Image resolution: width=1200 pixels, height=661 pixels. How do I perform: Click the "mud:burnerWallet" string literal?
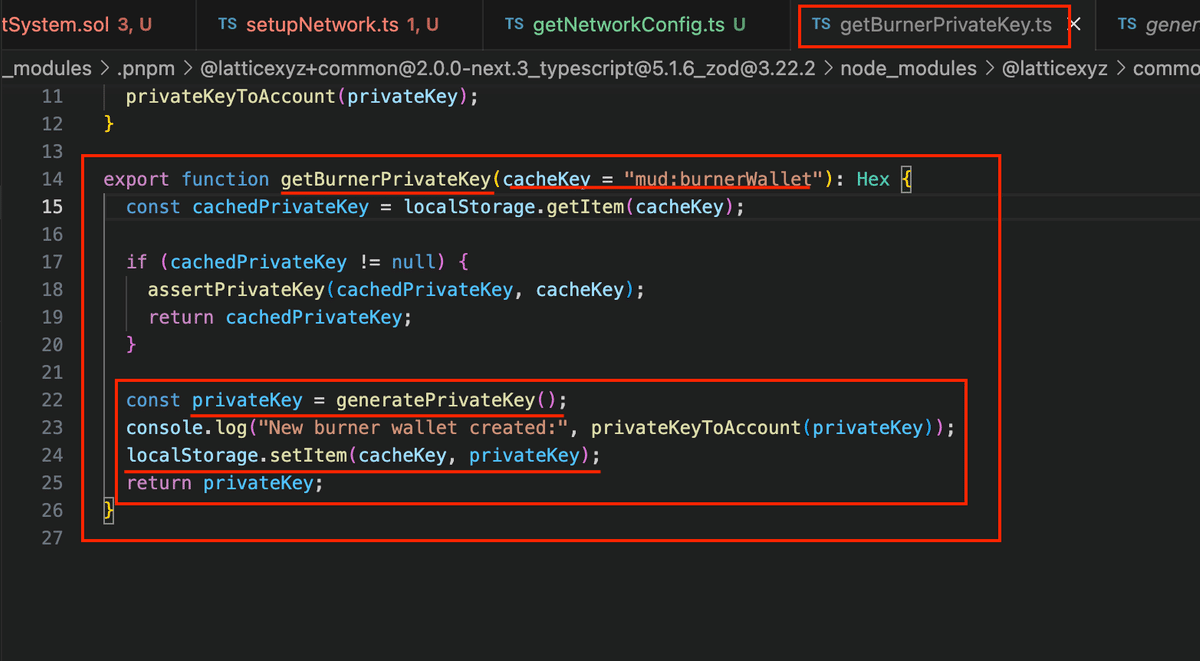click(x=723, y=180)
